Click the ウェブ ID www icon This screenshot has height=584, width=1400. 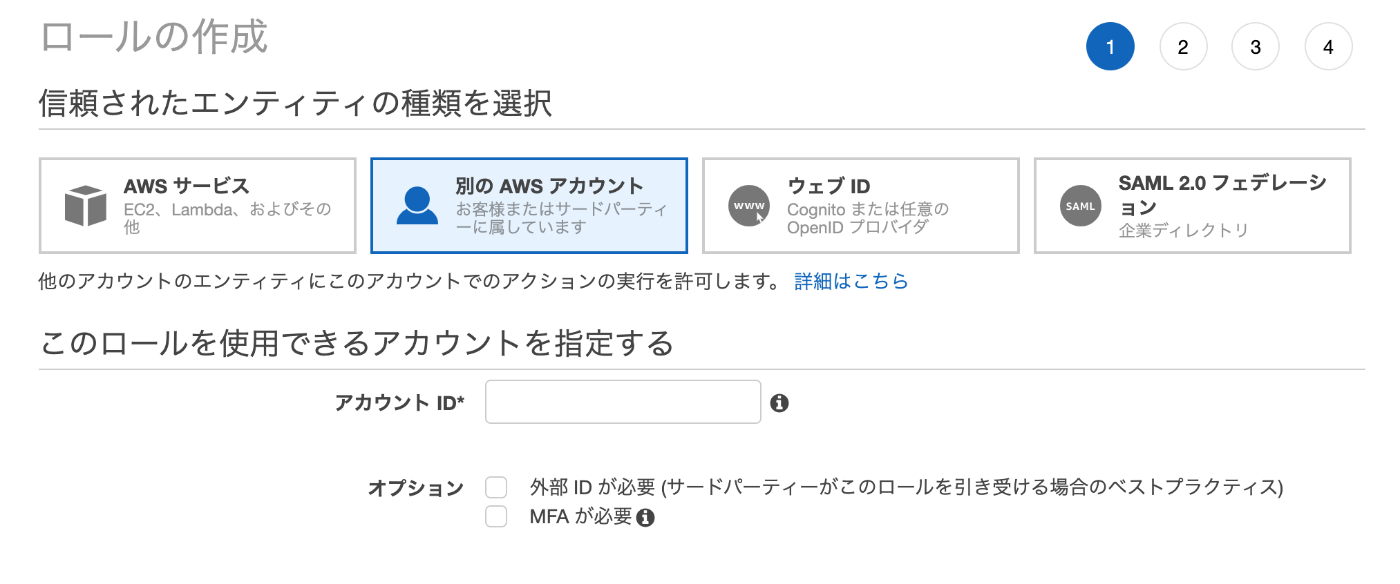749,206
